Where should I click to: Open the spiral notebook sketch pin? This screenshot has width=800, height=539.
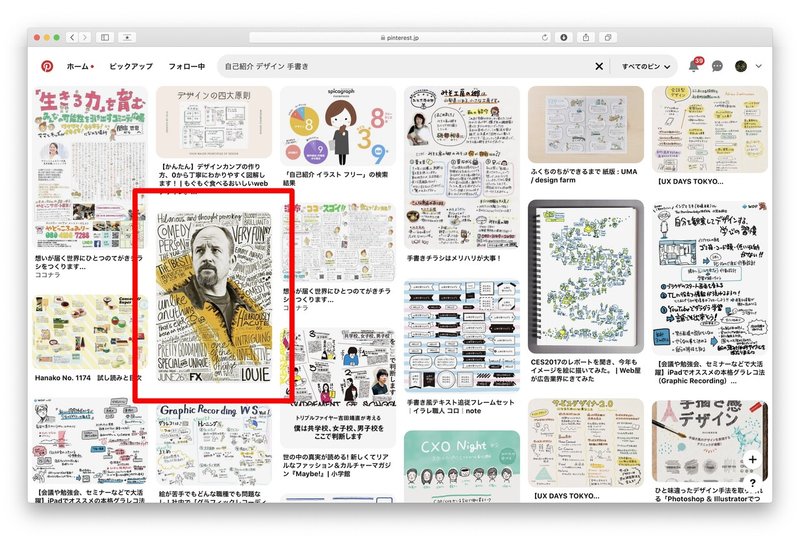tap(586, 276)
